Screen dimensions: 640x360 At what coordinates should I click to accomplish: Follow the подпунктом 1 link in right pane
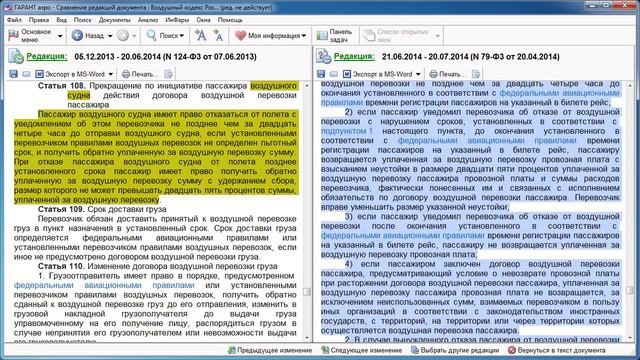[x=347, y=131]
